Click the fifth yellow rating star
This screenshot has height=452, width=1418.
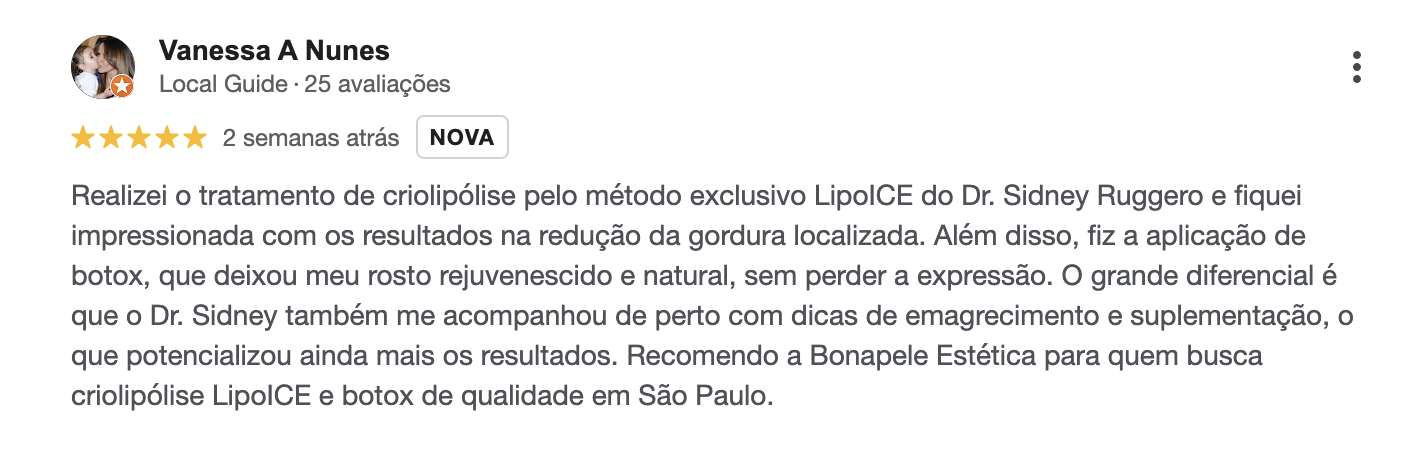coord(195,138)
